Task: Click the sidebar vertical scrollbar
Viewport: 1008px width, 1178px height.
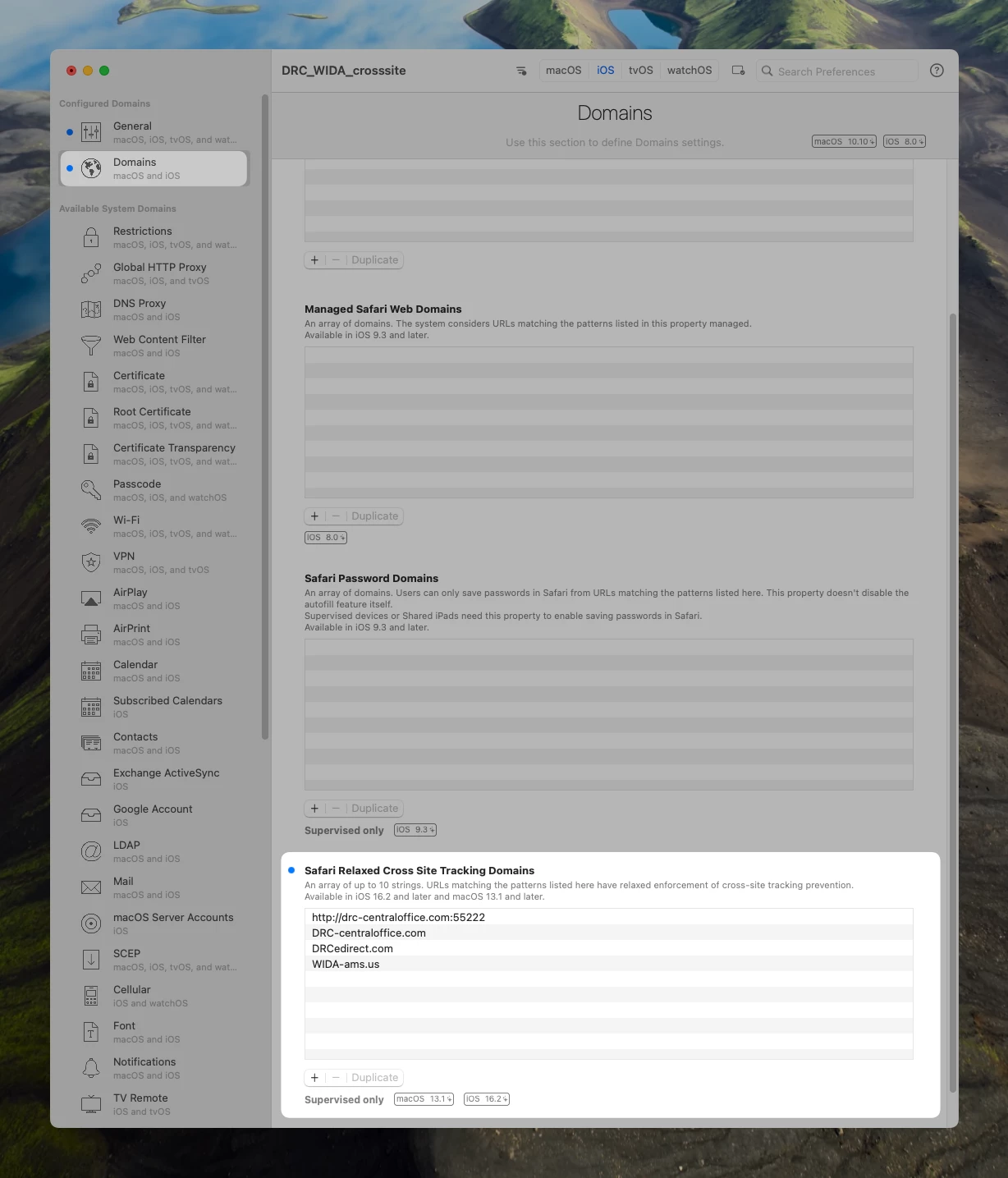Action: [x=264, y=417]
